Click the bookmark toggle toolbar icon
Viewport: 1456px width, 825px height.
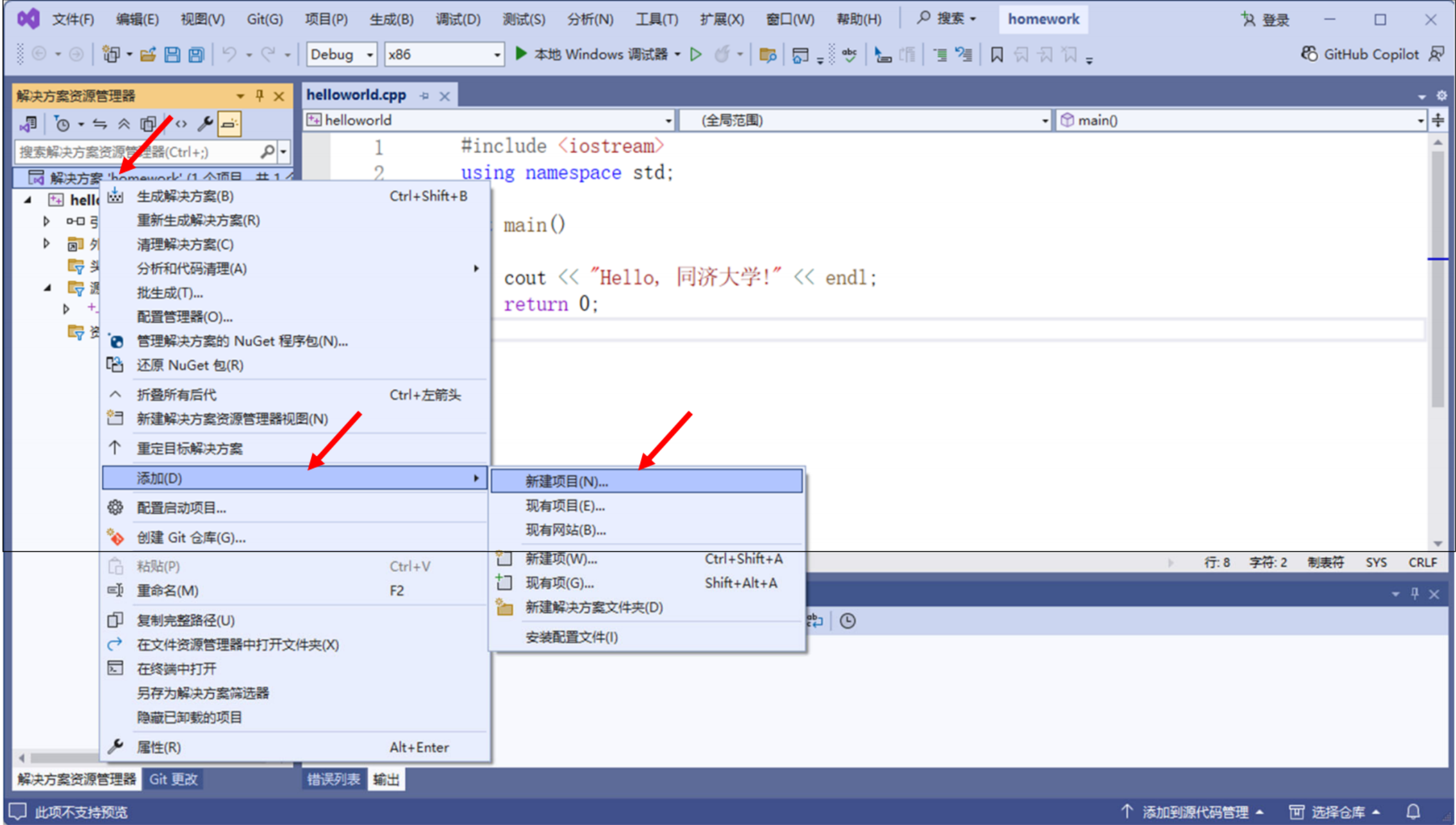[997, 54]
